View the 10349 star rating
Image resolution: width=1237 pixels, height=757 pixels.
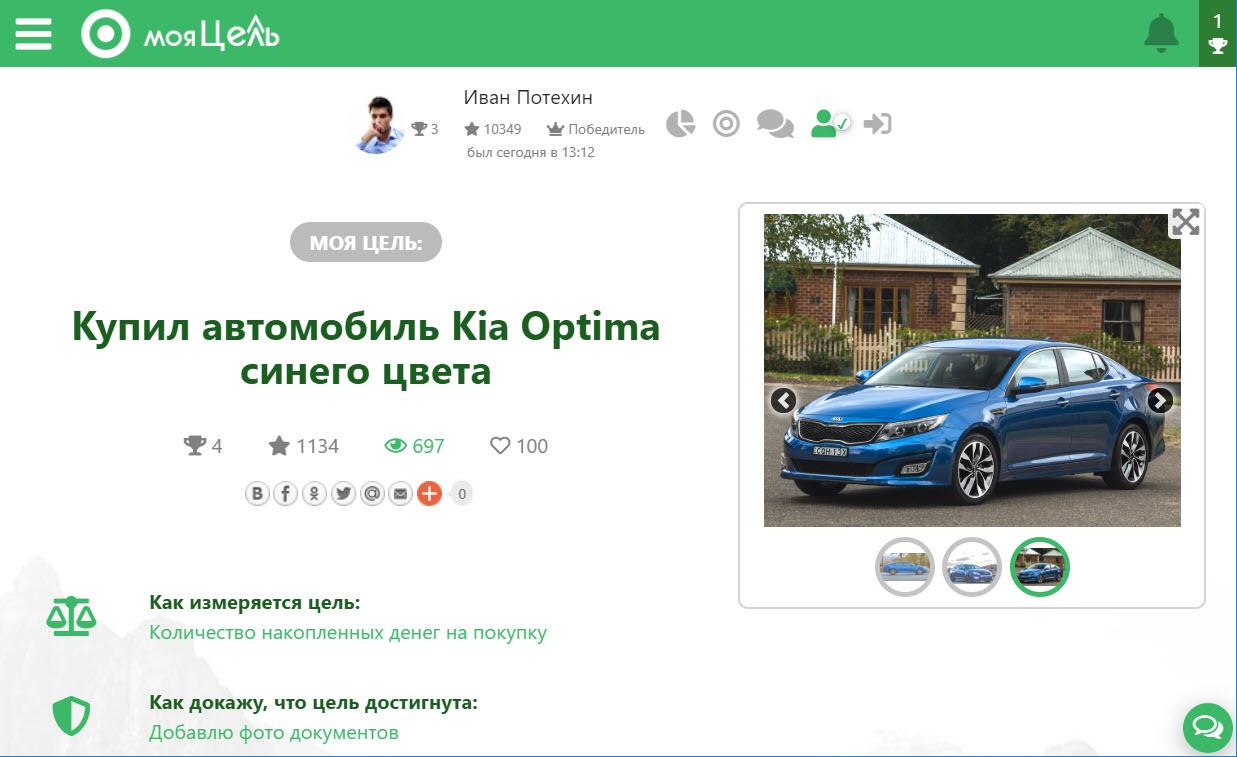pos(493,129)
